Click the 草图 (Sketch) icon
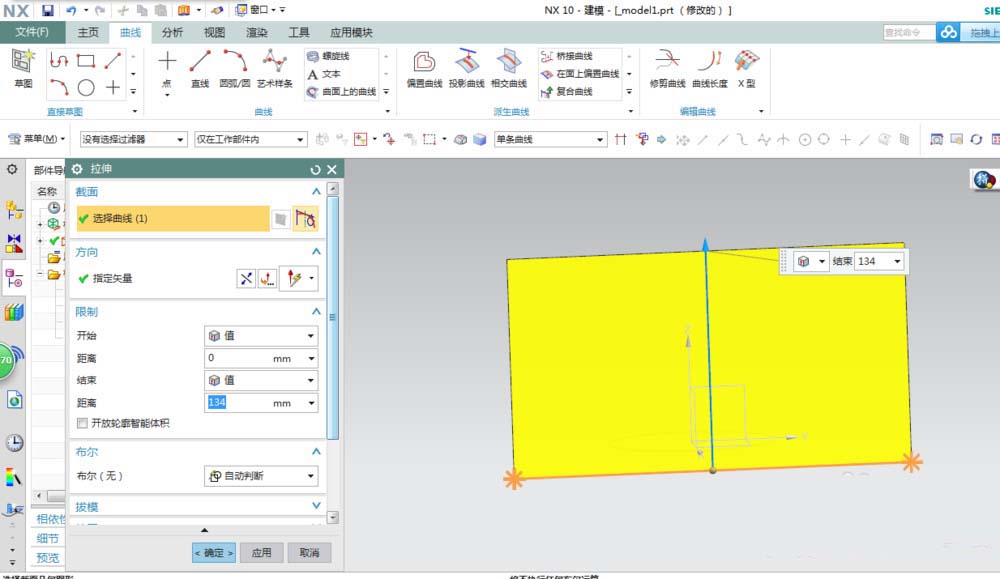This screenshot has height=579, width=1000. [x=22, y=67]
